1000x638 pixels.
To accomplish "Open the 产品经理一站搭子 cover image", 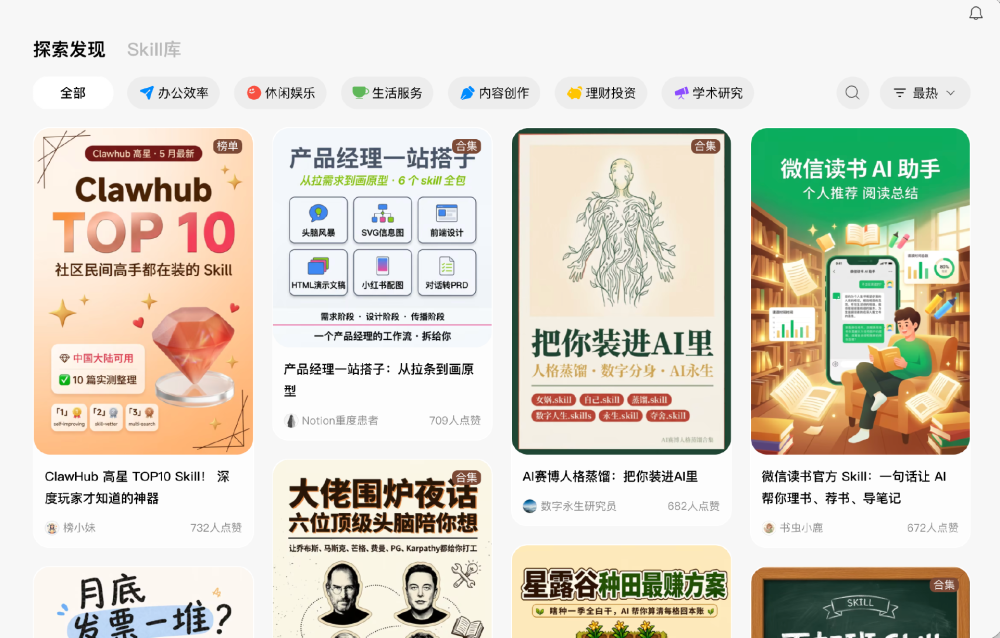I will pos(383,237).
